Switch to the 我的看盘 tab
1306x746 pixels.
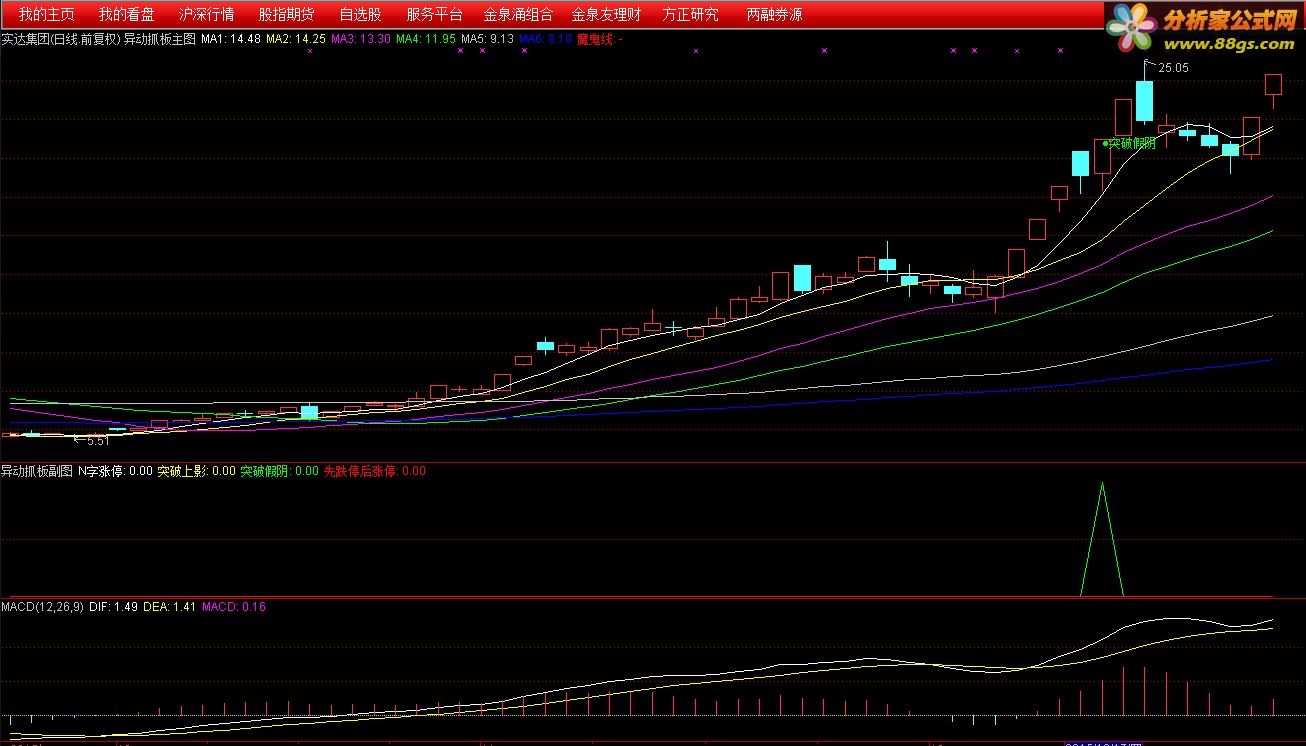(127, 15)
